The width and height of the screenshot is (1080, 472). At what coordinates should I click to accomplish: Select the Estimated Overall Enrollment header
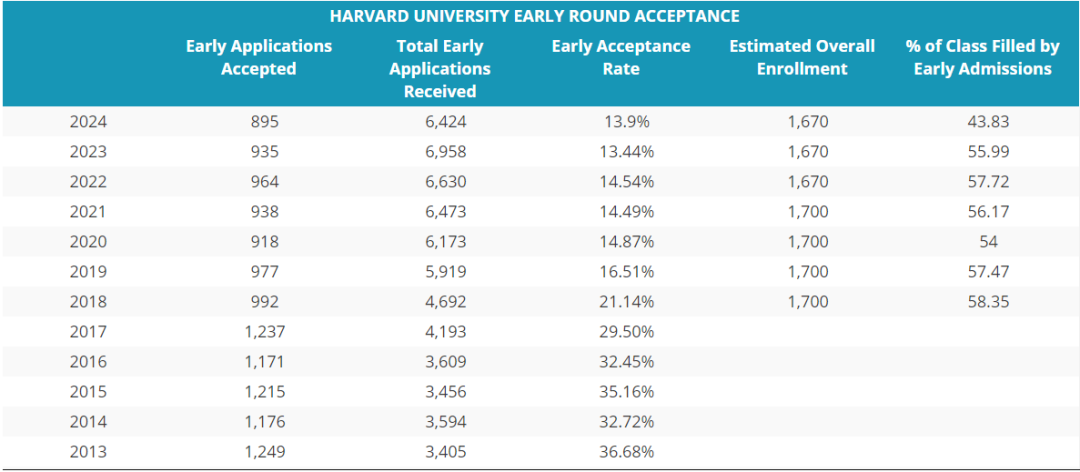802,58
